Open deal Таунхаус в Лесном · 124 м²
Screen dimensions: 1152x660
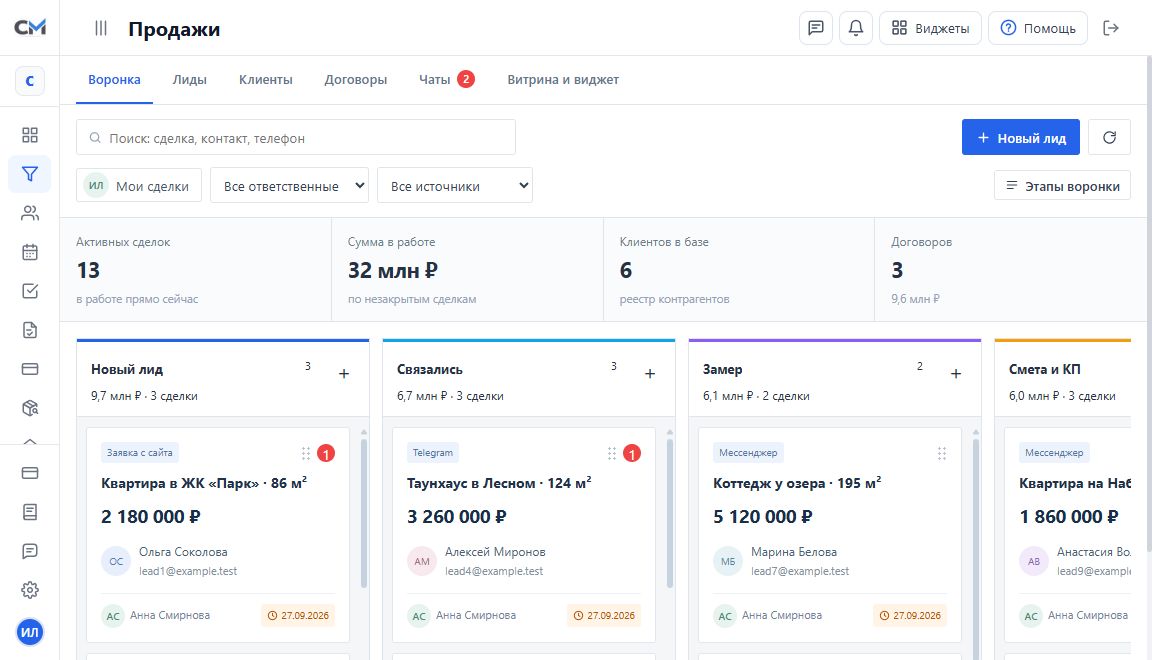500,483
